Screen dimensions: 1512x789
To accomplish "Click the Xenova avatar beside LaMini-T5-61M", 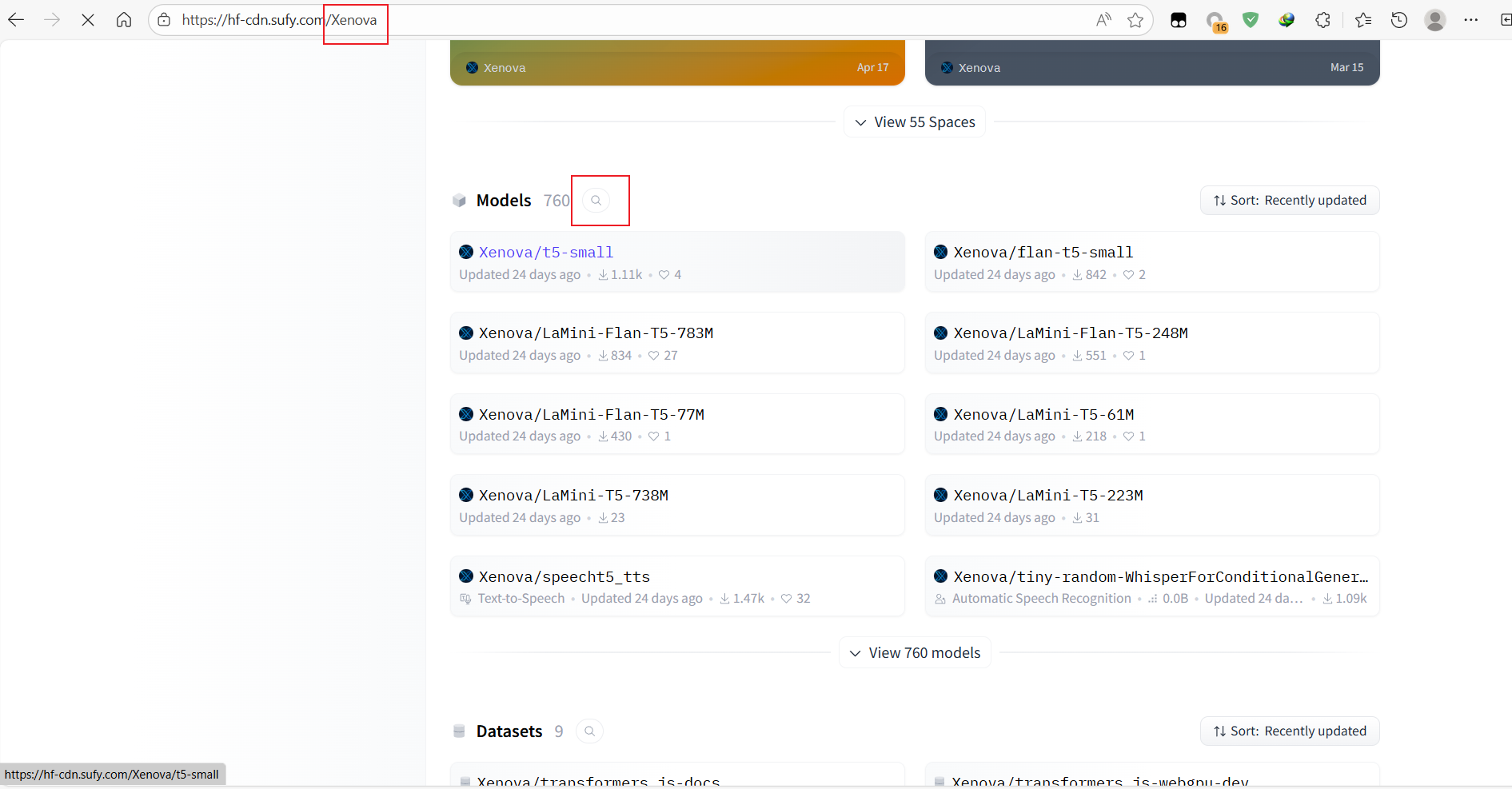I will (941, 414).
